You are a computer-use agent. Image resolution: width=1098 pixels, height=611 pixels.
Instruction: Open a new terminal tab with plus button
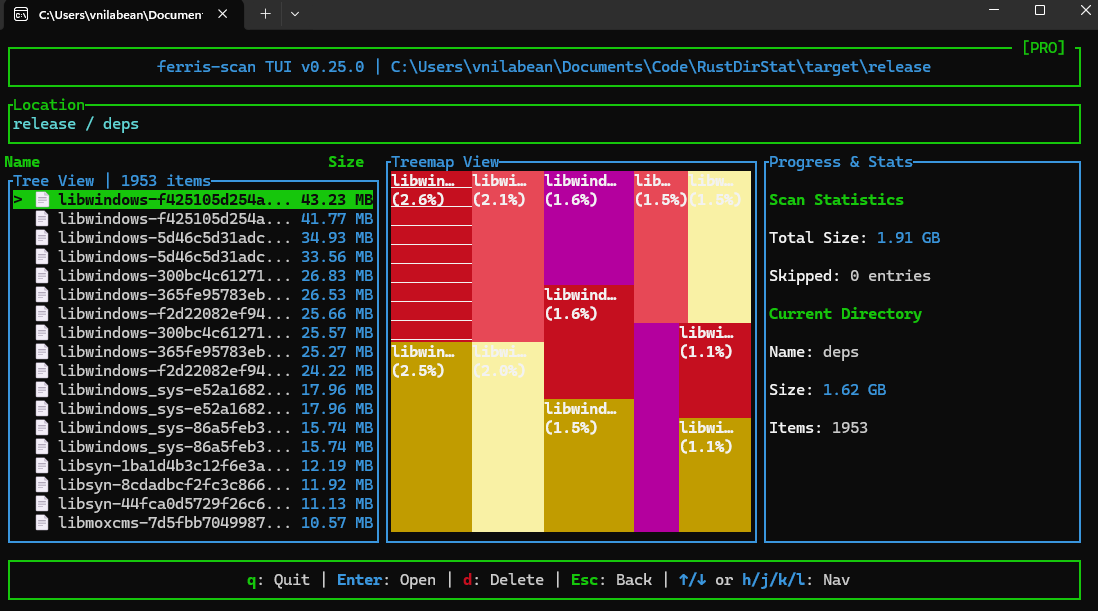click(x=265, y=14)
